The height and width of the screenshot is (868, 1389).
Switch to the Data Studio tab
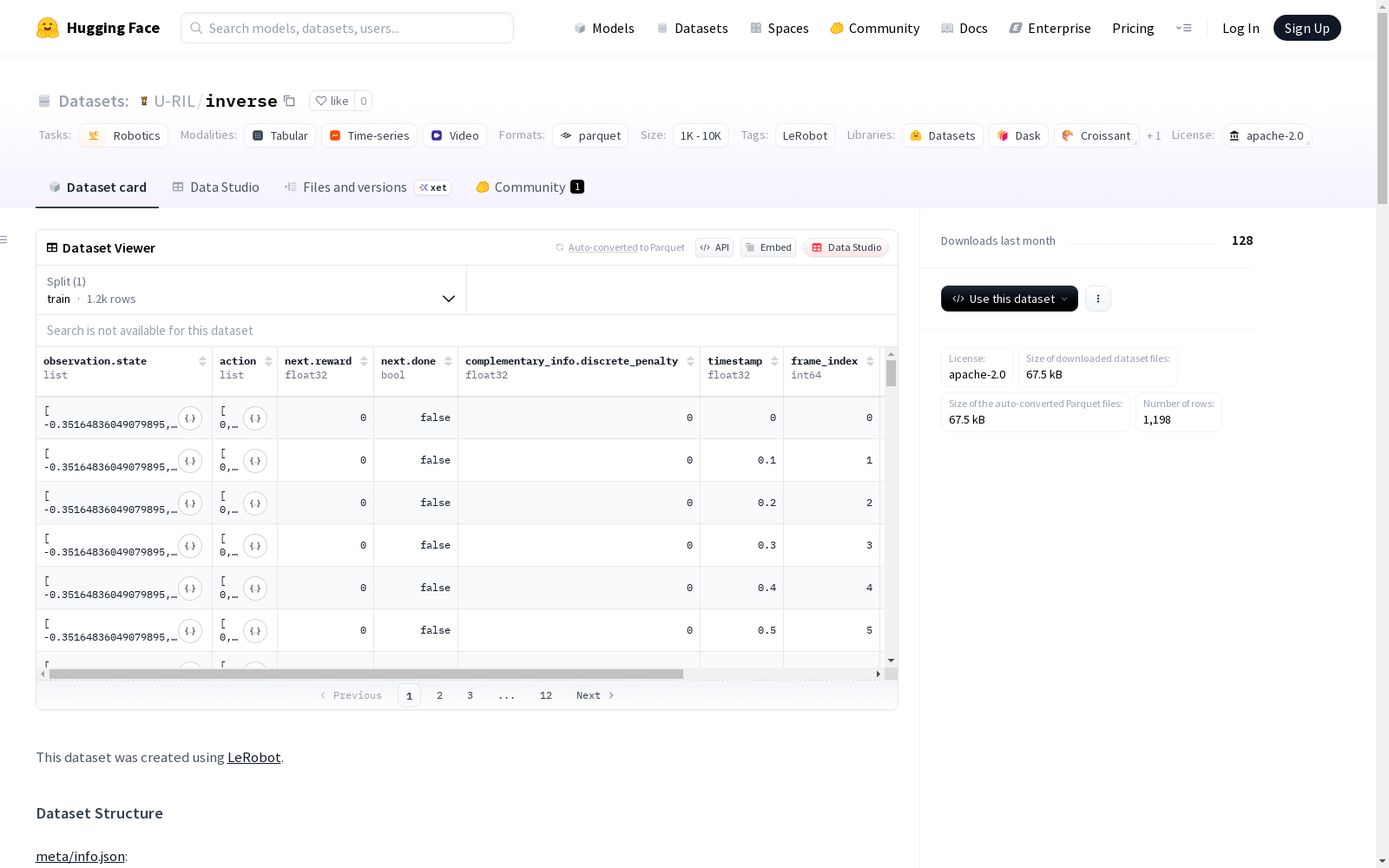pyautogui.click(x=215, y=187)
